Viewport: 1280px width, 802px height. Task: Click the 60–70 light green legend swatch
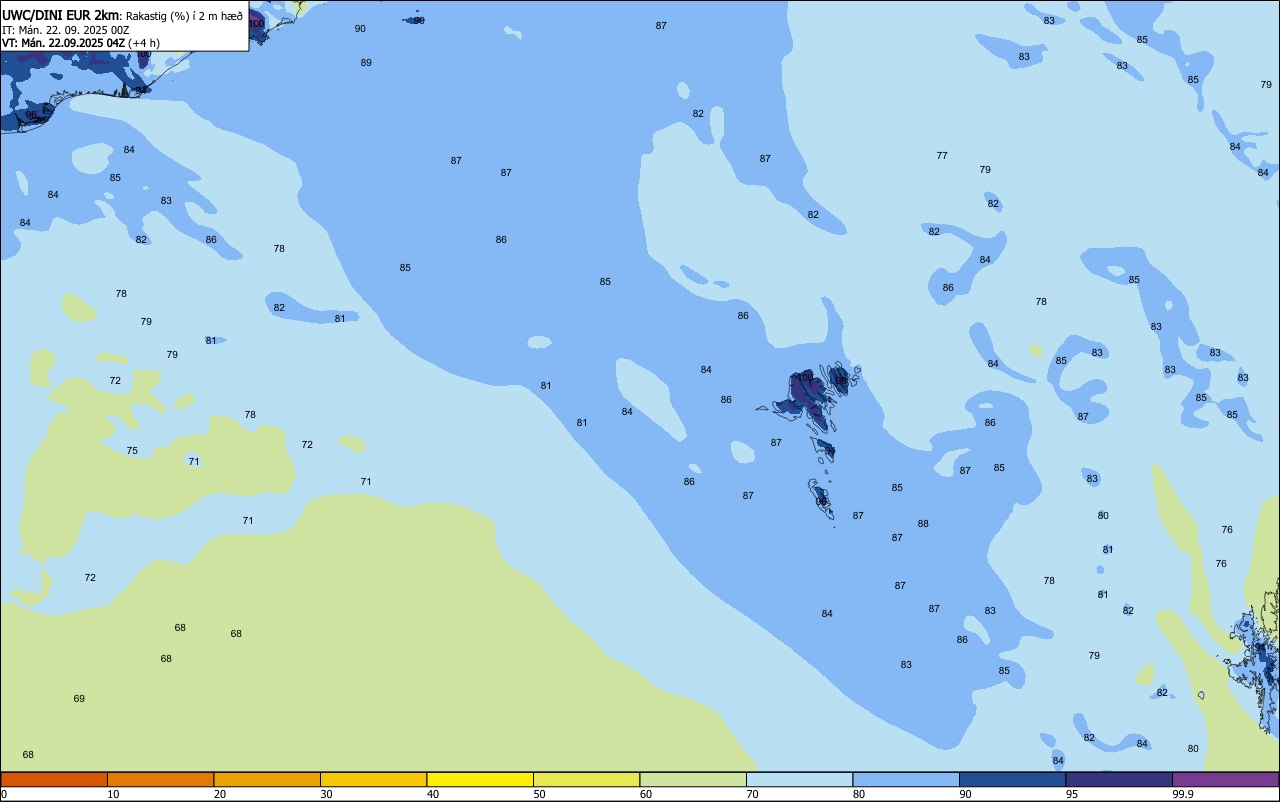click(693, 779)
